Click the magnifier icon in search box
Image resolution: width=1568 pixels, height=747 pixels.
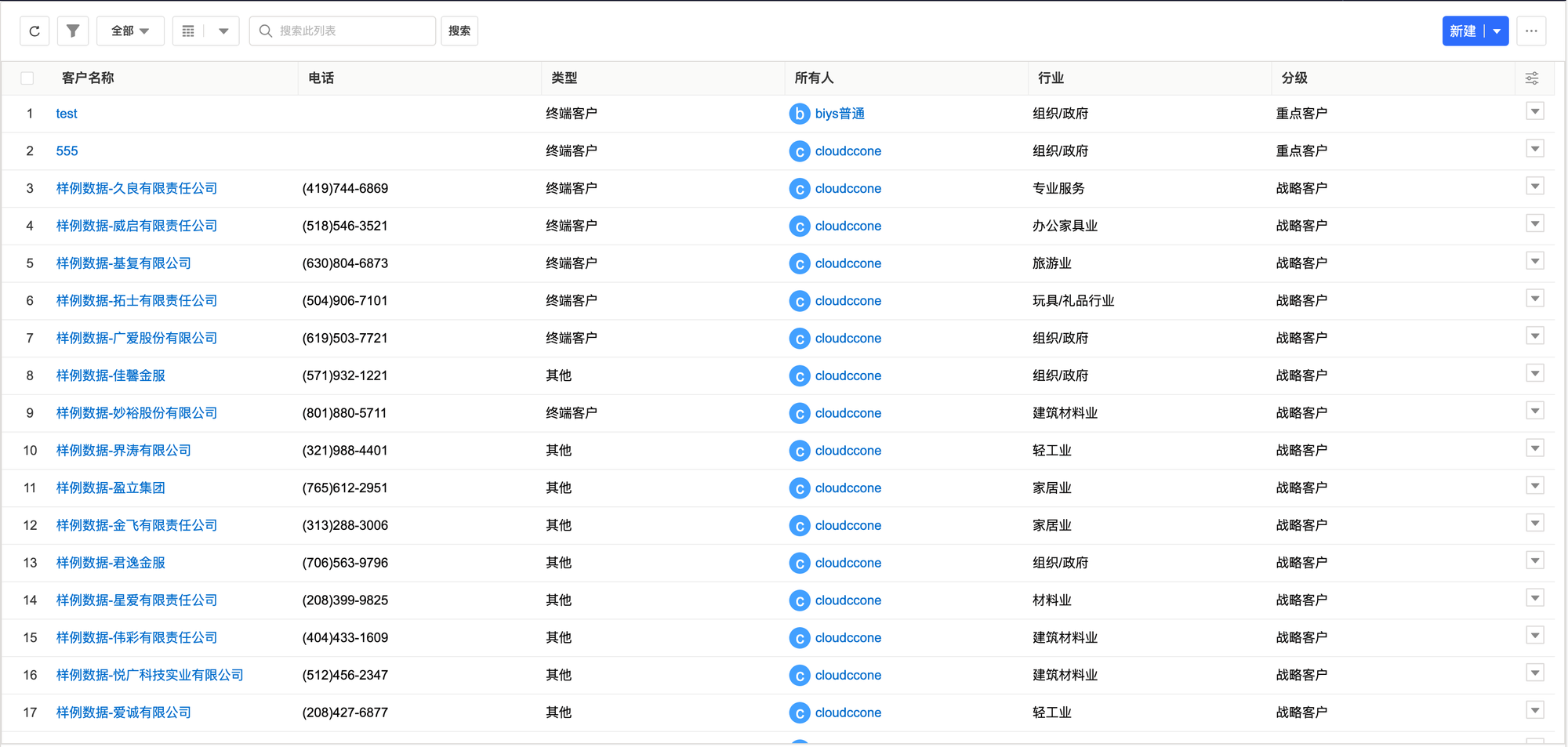coord(266,31)
